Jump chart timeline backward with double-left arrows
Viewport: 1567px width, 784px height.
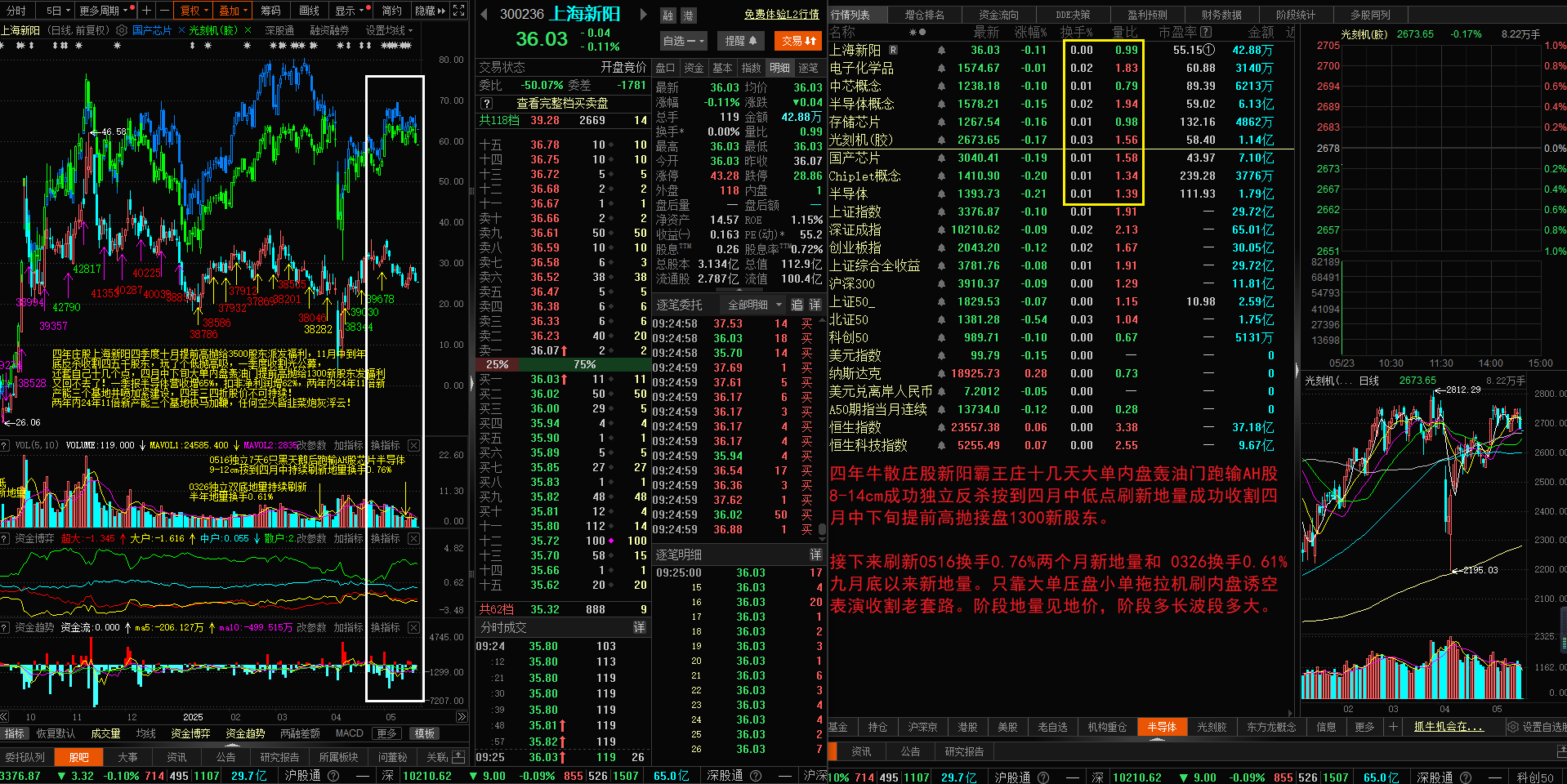(x=6, y=717)
